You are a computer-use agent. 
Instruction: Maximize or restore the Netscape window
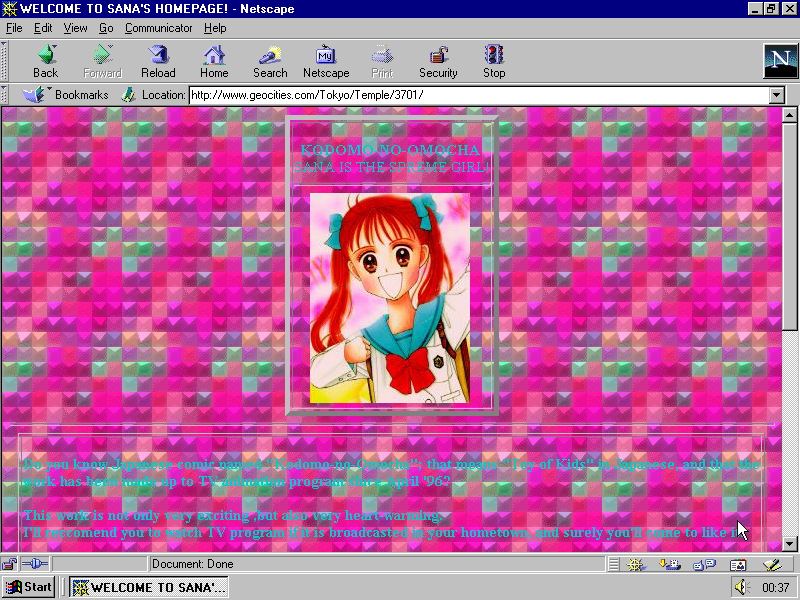click(770, 9)
